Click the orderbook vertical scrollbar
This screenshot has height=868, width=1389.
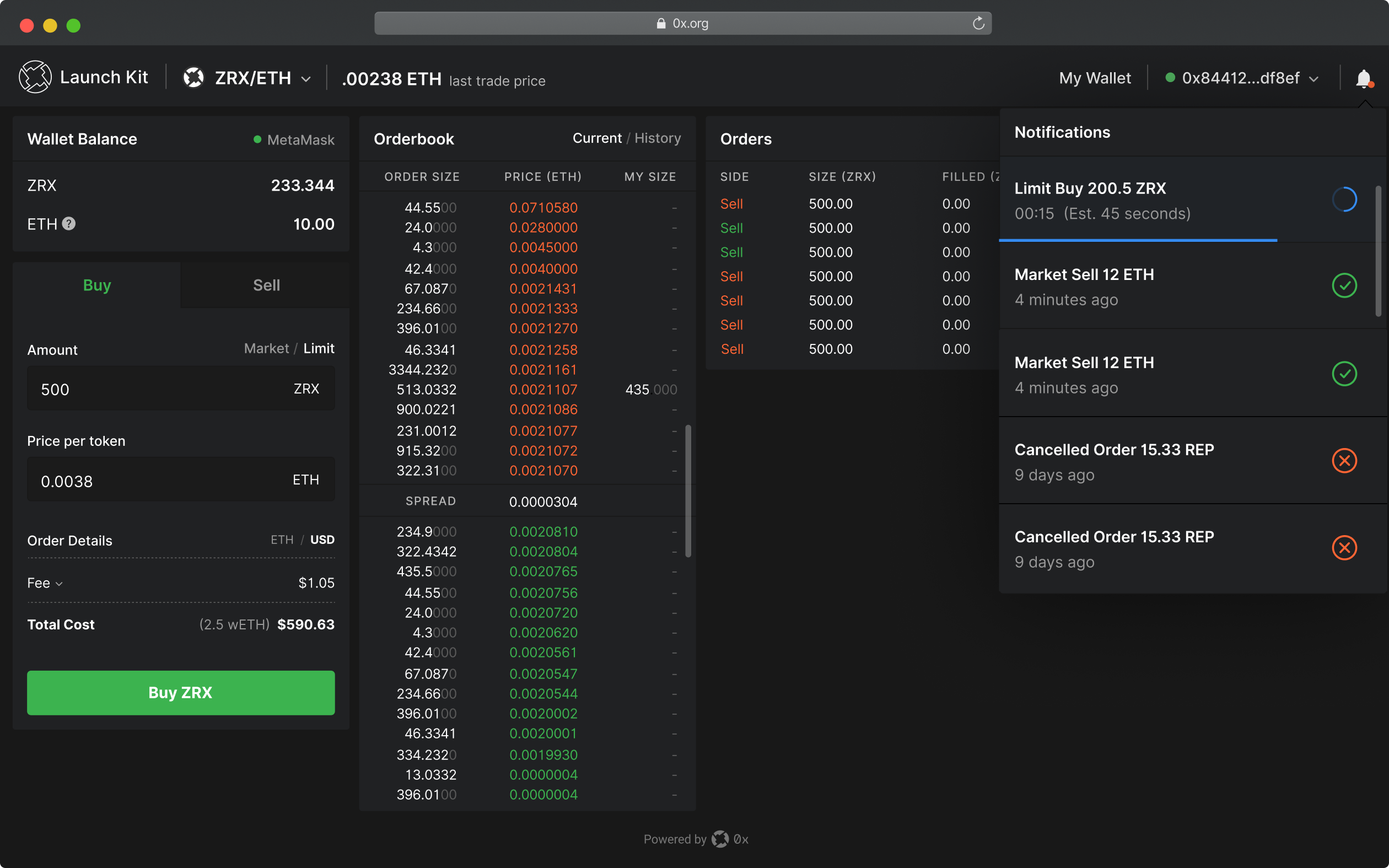(x=688, y=491)
